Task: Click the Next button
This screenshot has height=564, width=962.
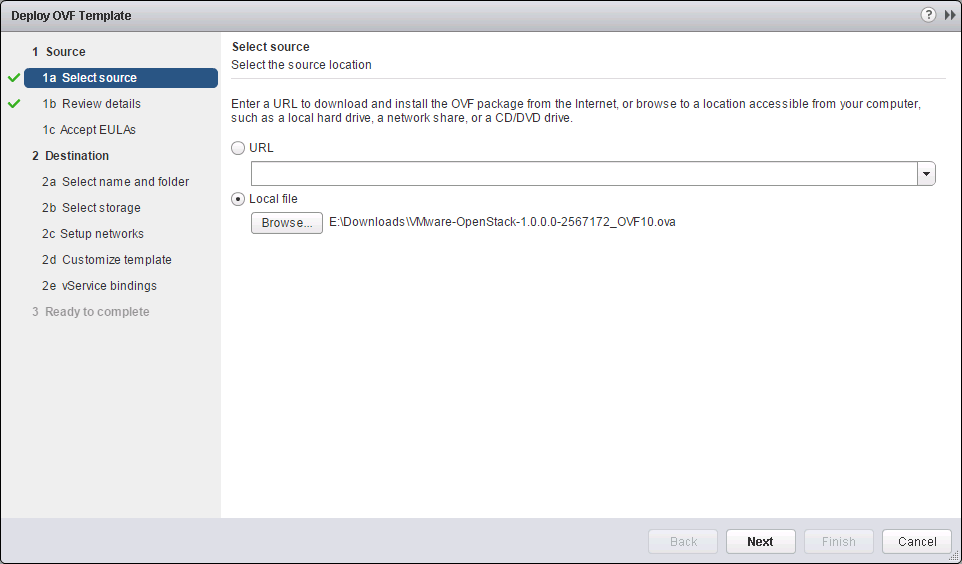Action: pos(760,542)
